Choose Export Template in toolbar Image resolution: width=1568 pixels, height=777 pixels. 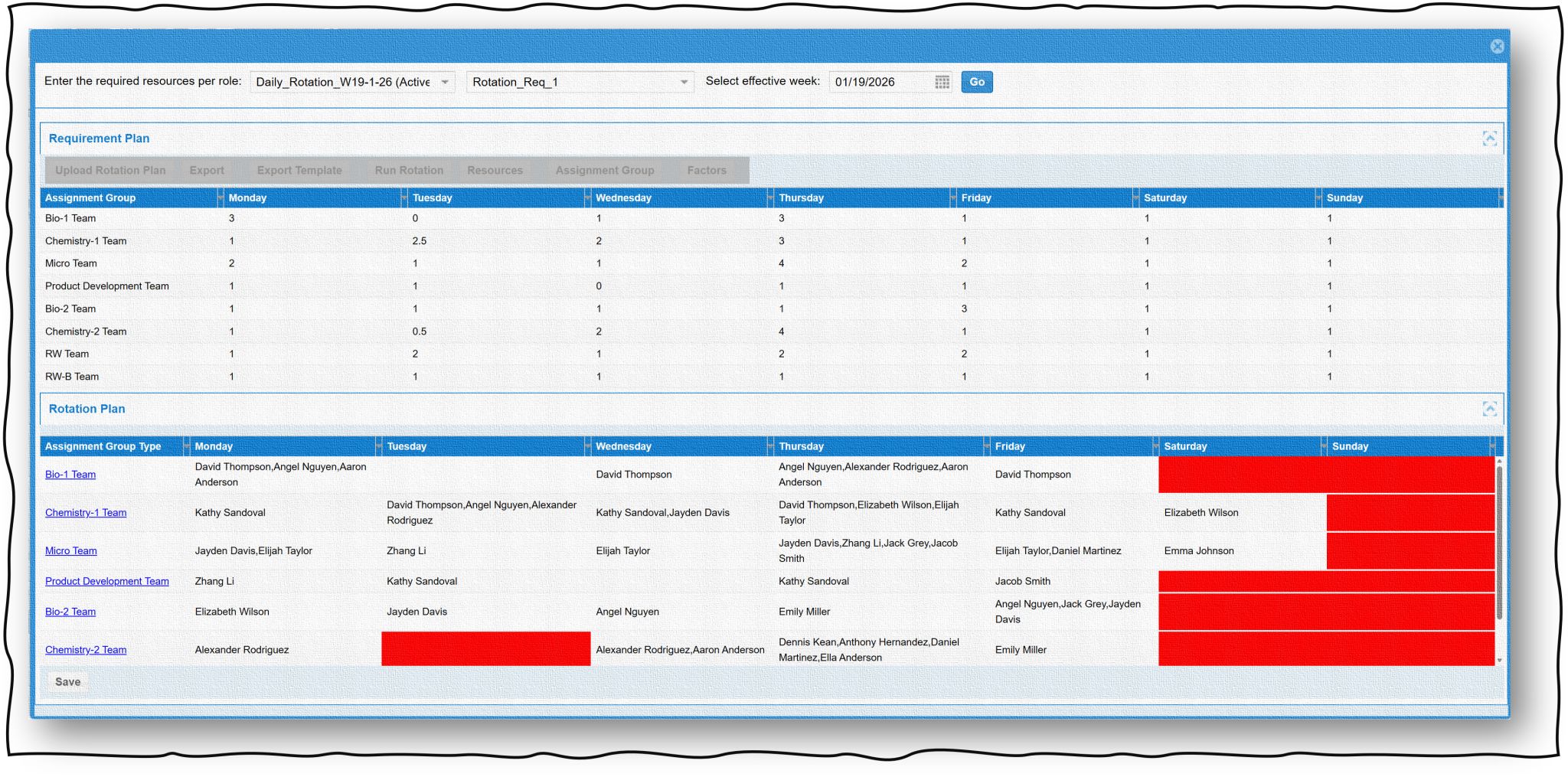tap(299, 171)
